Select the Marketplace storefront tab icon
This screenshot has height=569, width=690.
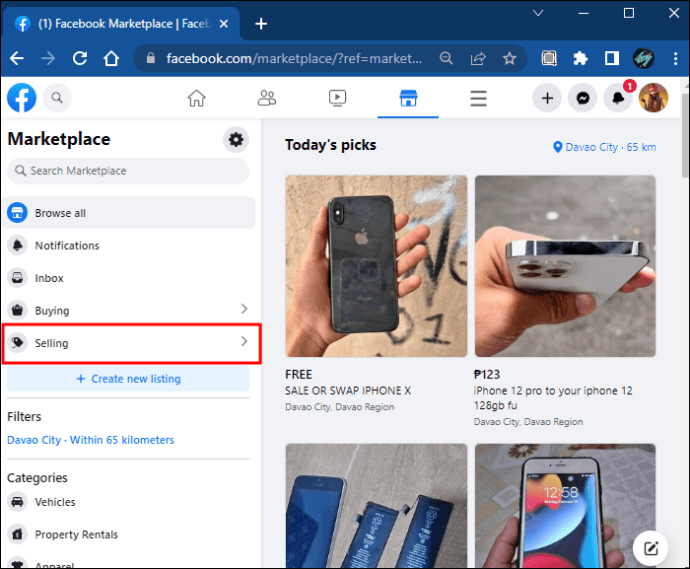tap(408, 98)
